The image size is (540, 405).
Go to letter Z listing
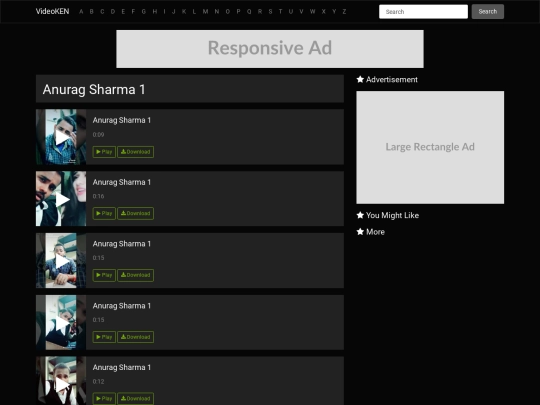click(344, 12)
